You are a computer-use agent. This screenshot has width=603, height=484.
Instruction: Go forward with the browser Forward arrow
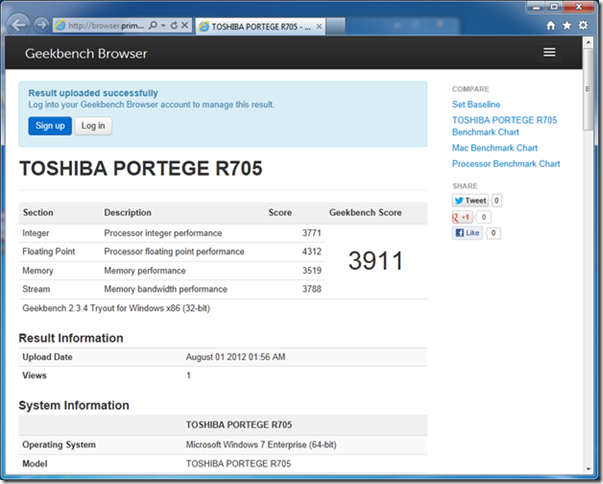point(41,25)
